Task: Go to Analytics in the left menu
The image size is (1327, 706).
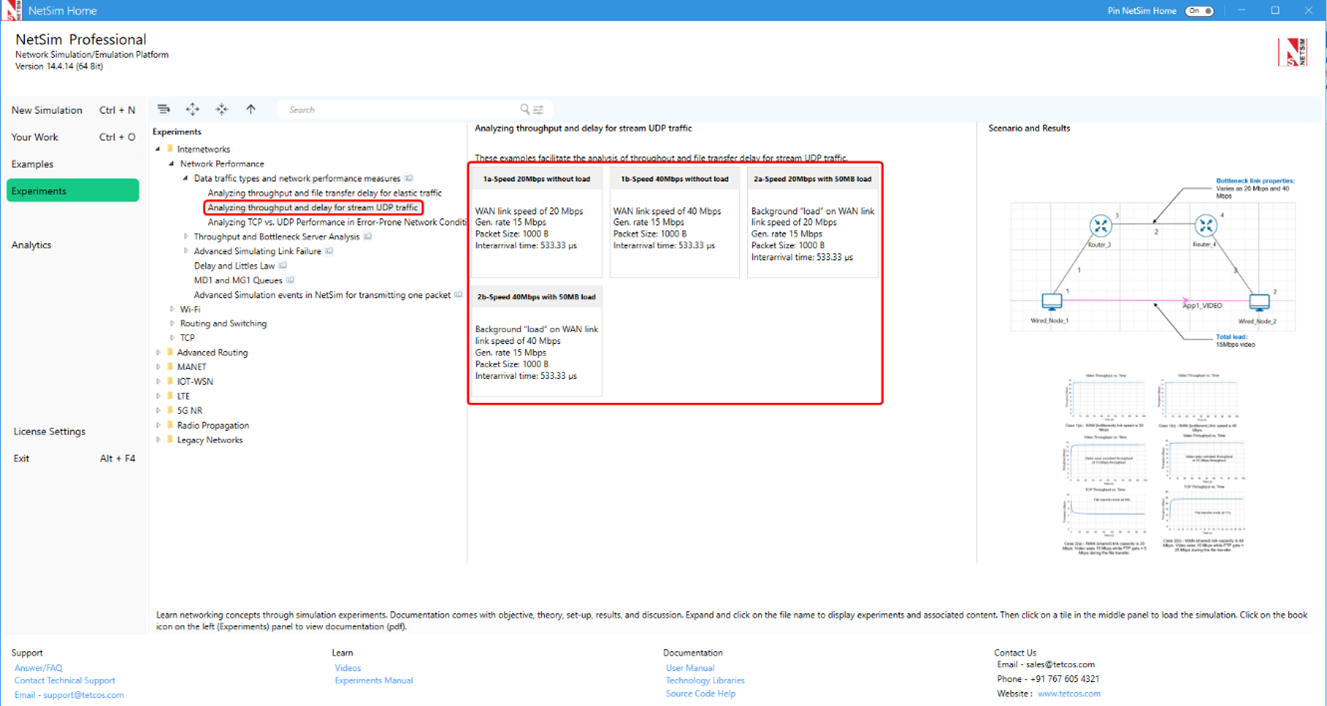Action: (31, 245)
